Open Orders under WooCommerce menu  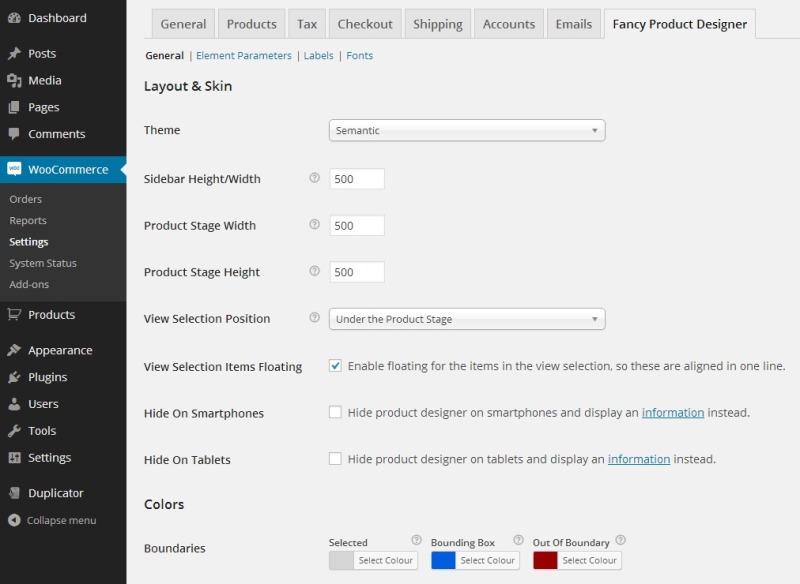pos(26,199)
